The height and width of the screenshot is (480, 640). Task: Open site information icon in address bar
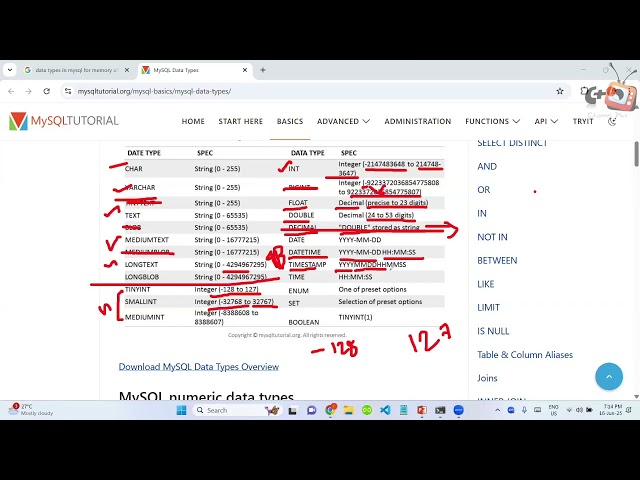tap(68, 91)
